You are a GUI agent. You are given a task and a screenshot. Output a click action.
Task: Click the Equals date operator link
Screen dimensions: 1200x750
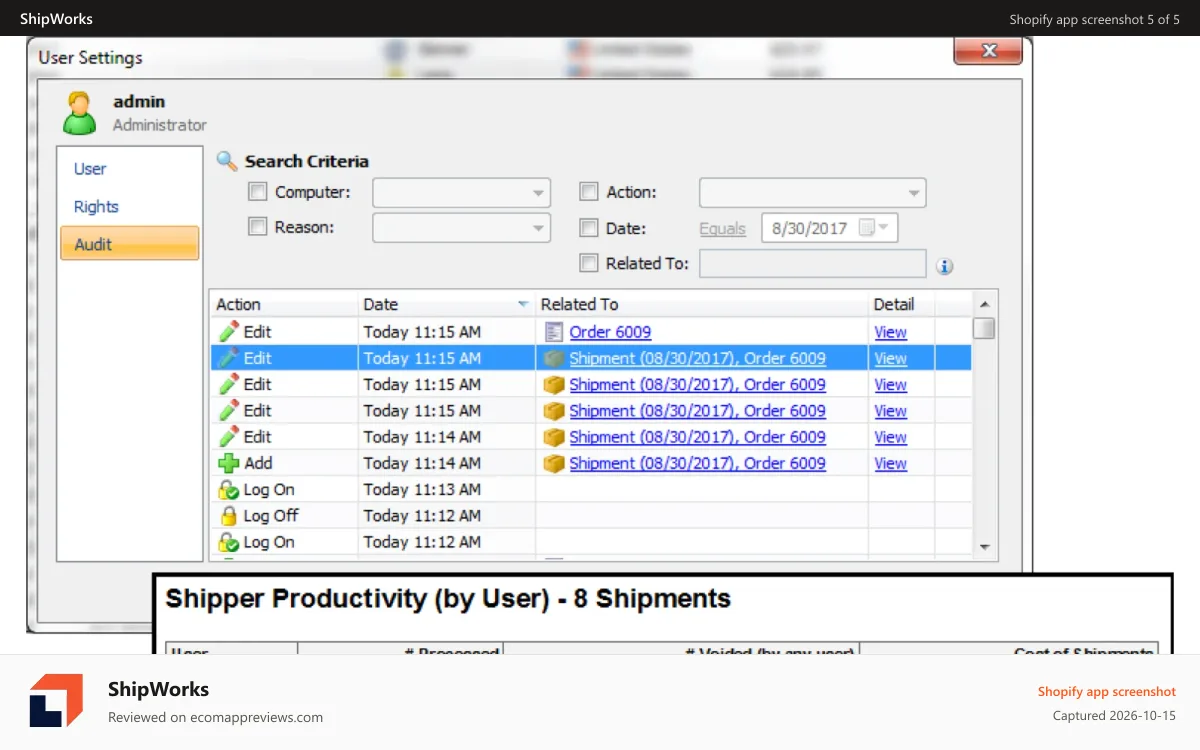(722, 229)
